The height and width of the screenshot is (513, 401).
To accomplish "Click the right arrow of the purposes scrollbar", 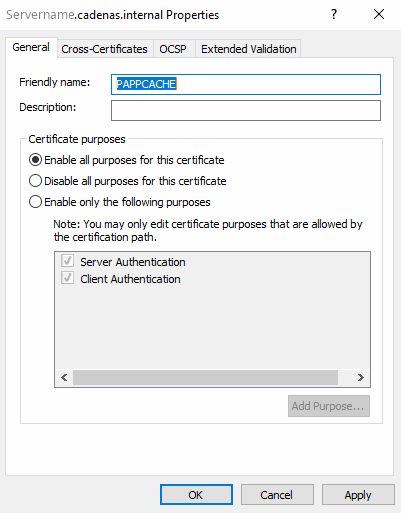I will [x=361, y=377].
